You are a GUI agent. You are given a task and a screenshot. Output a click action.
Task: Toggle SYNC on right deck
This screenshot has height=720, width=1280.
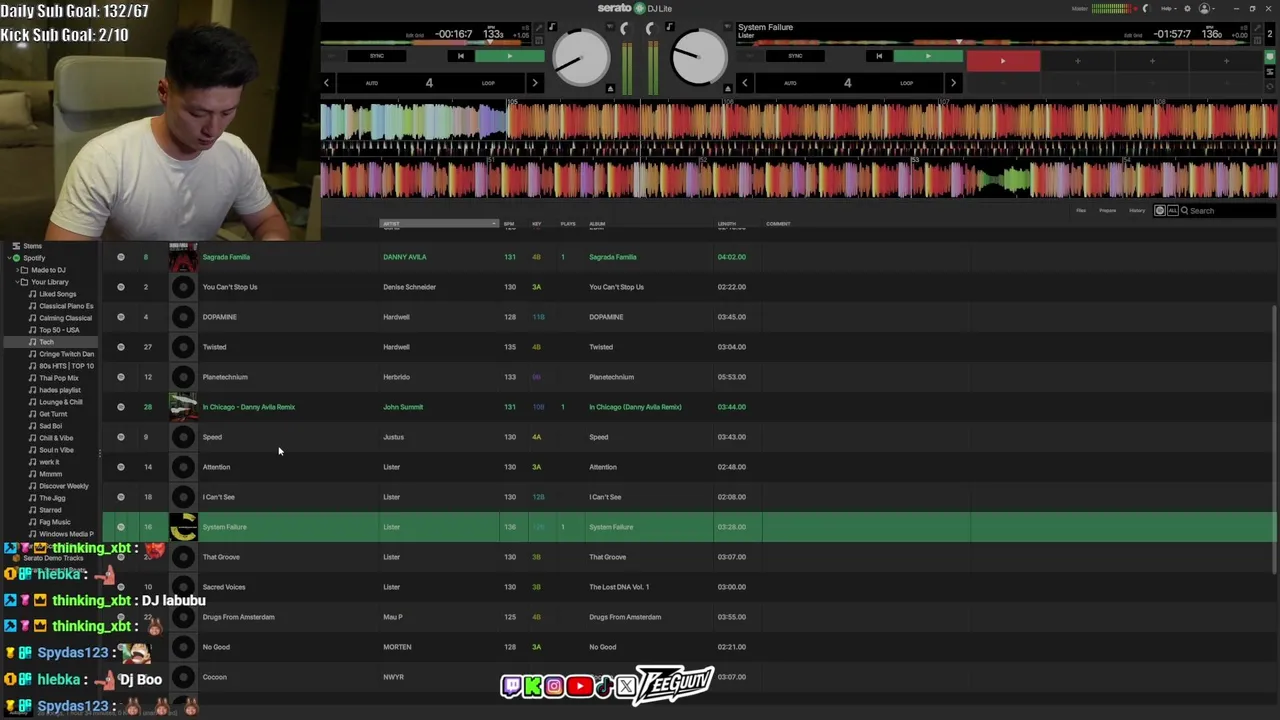point(795,56)
